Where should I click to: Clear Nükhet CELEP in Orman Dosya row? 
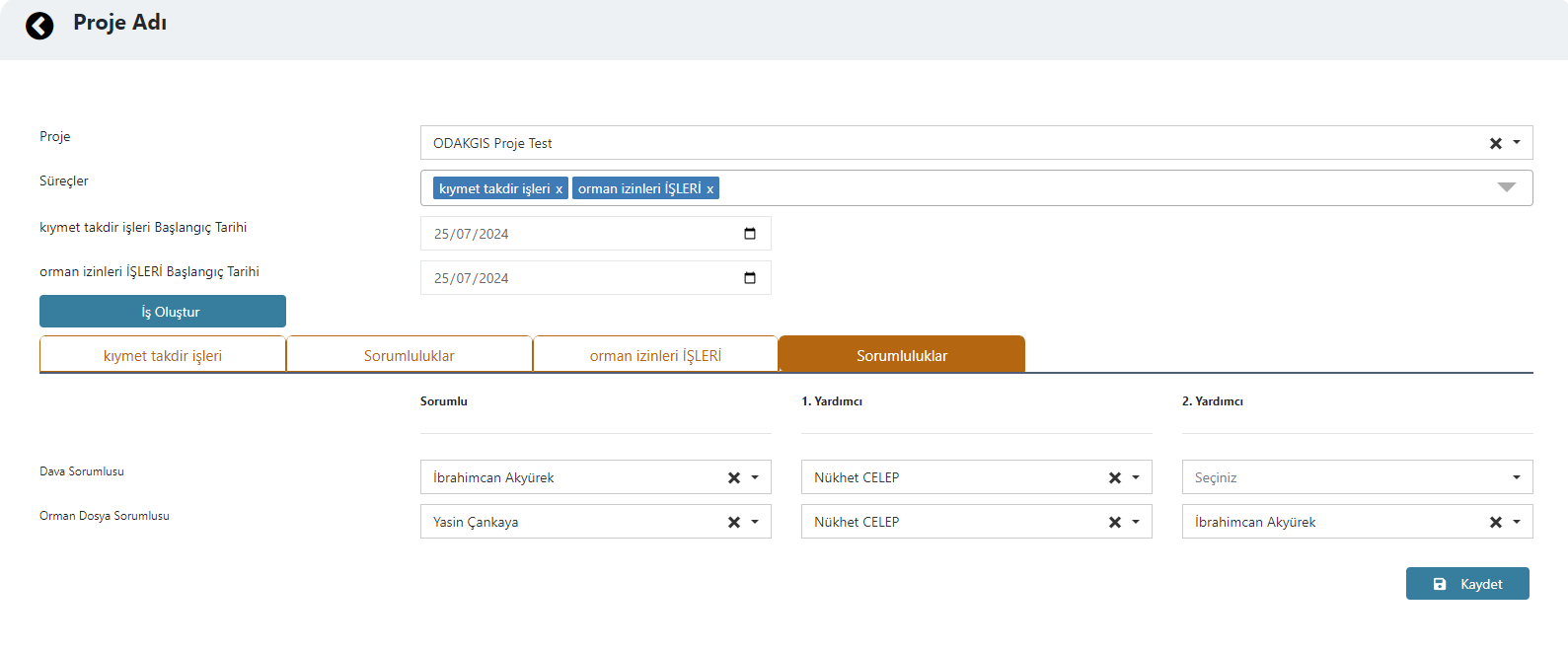tap(1114, 522)
